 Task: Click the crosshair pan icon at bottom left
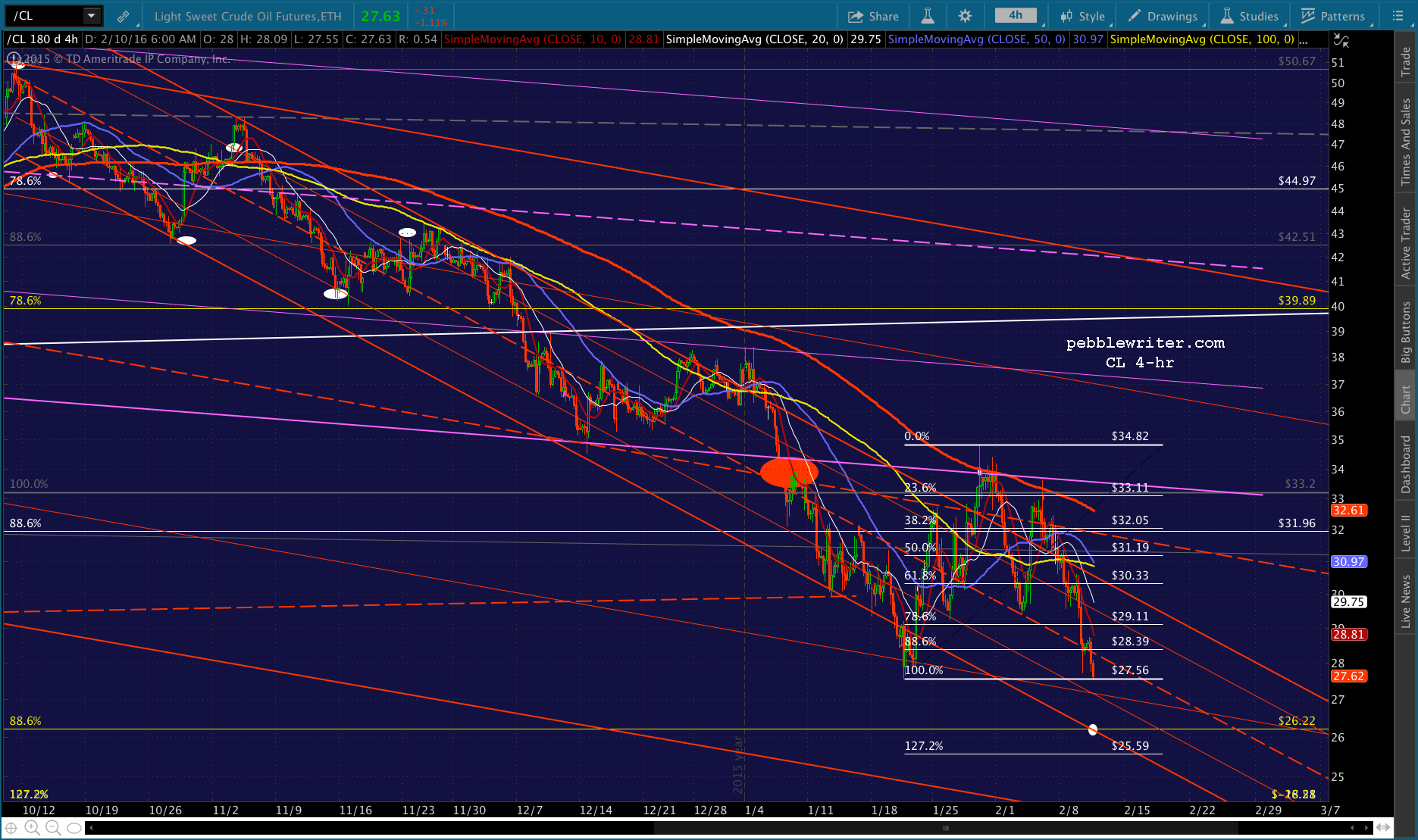(x=12, y=828)
